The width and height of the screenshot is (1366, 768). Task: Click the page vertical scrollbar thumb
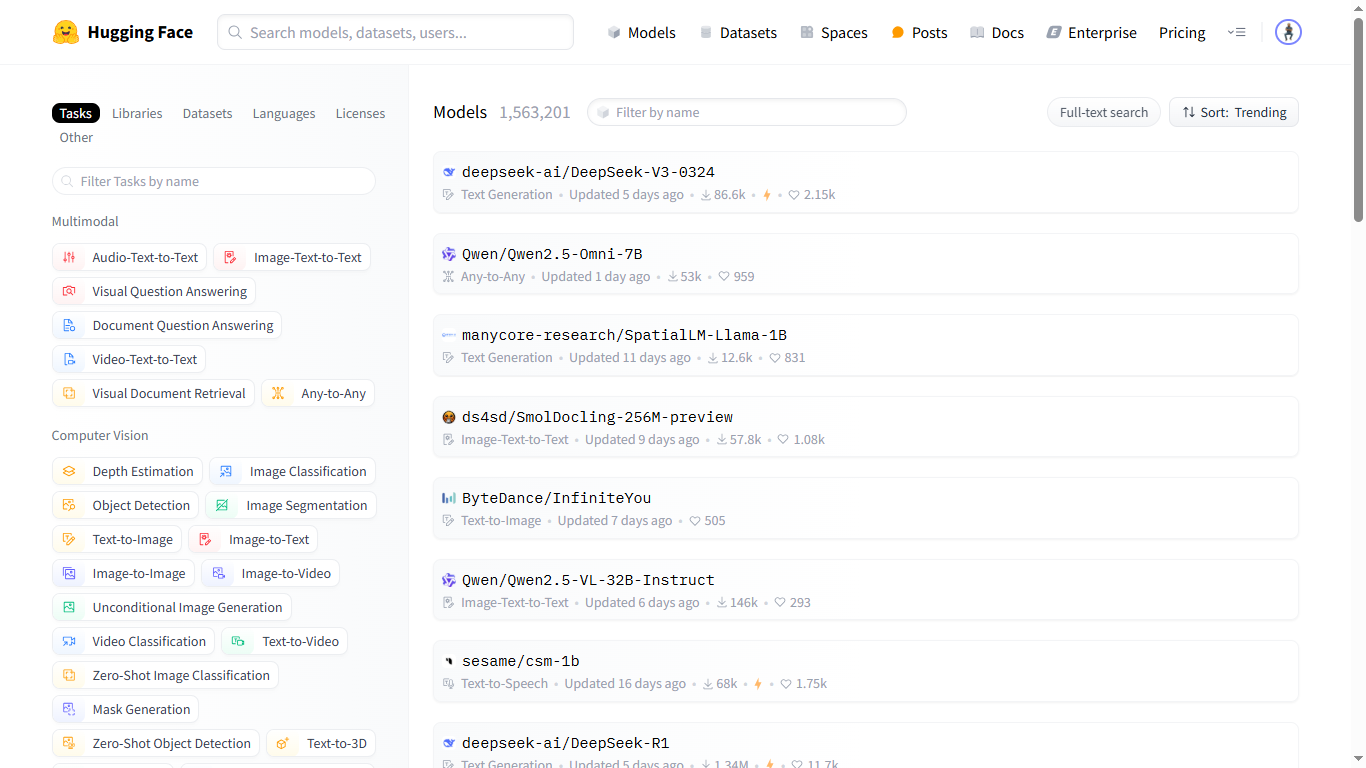(x=1358, y=118)
